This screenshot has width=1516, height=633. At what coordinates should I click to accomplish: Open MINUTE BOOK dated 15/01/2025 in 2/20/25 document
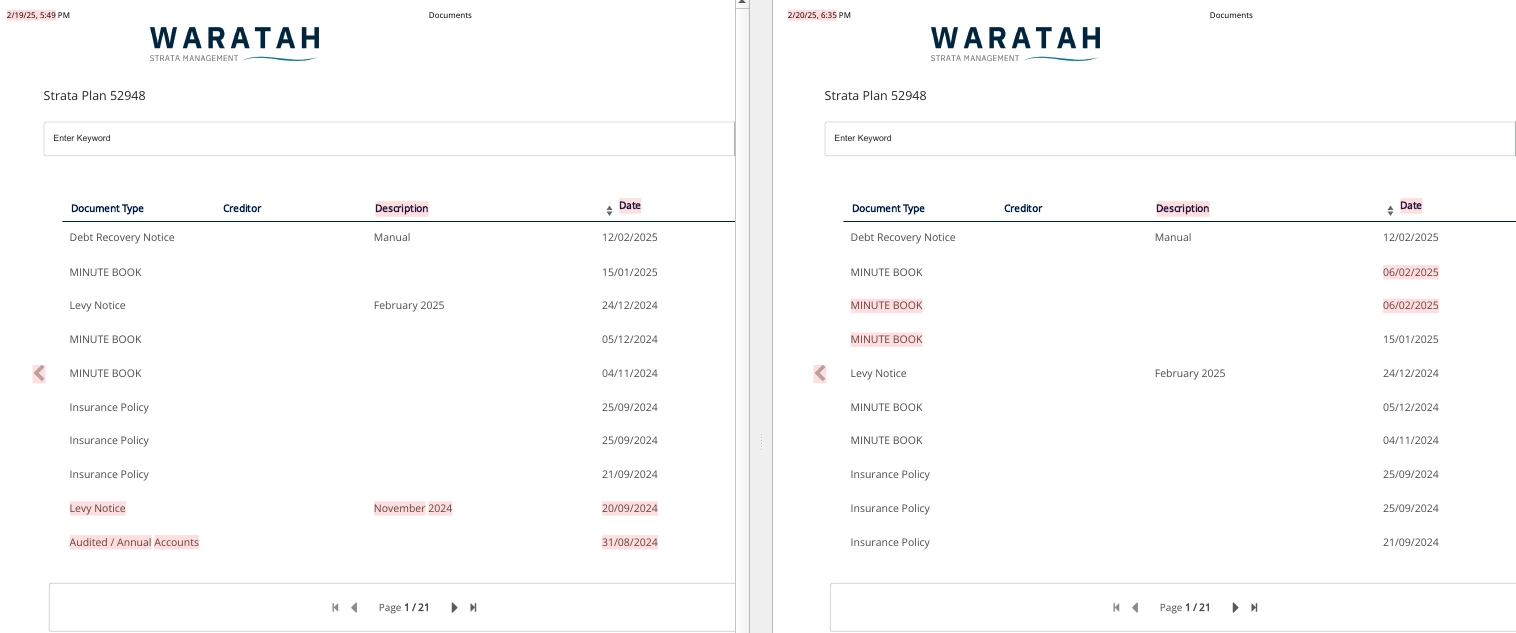coord(886,339)
